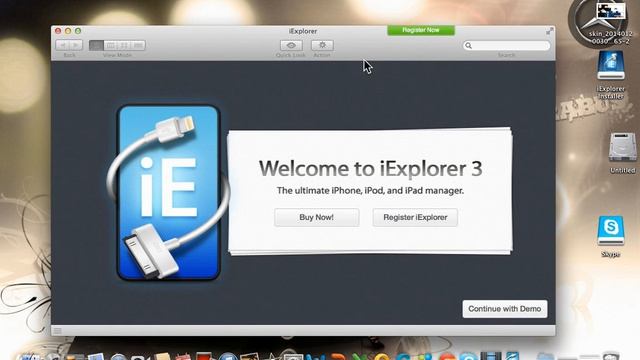The height and width of the screenshot is (360, 640).
Task: Click the Back arrow in the toolbar
Action: tap(62, 45)
